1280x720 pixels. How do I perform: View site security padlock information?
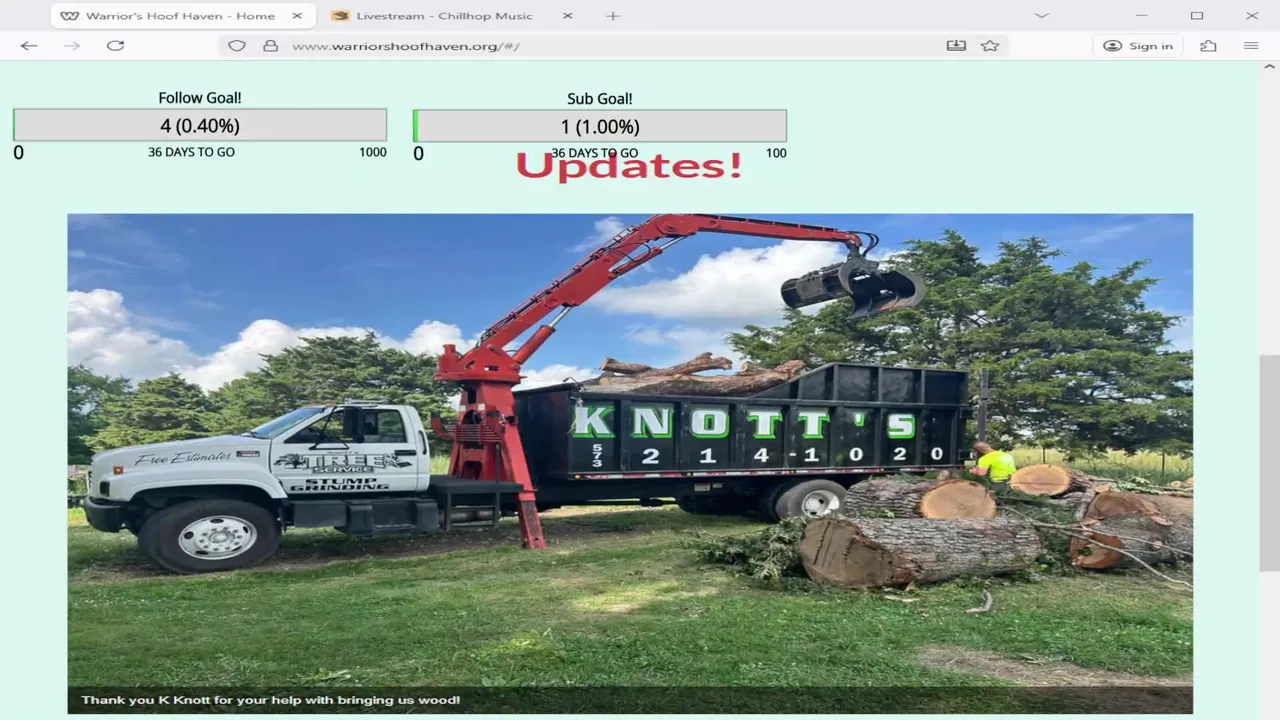(x=270, y=46)
